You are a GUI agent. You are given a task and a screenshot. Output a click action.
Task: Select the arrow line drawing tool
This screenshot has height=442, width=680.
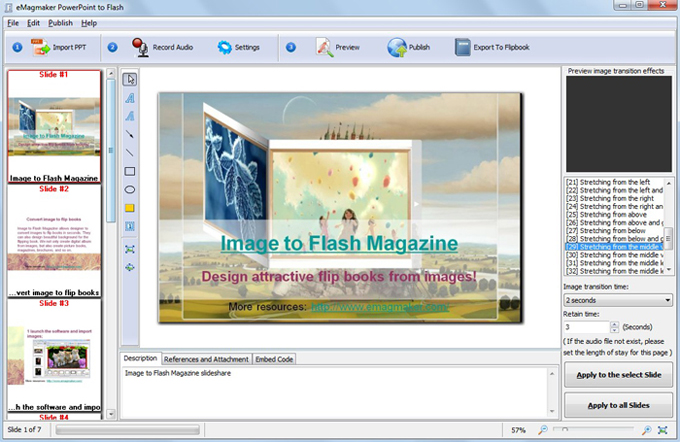(130, 134)
